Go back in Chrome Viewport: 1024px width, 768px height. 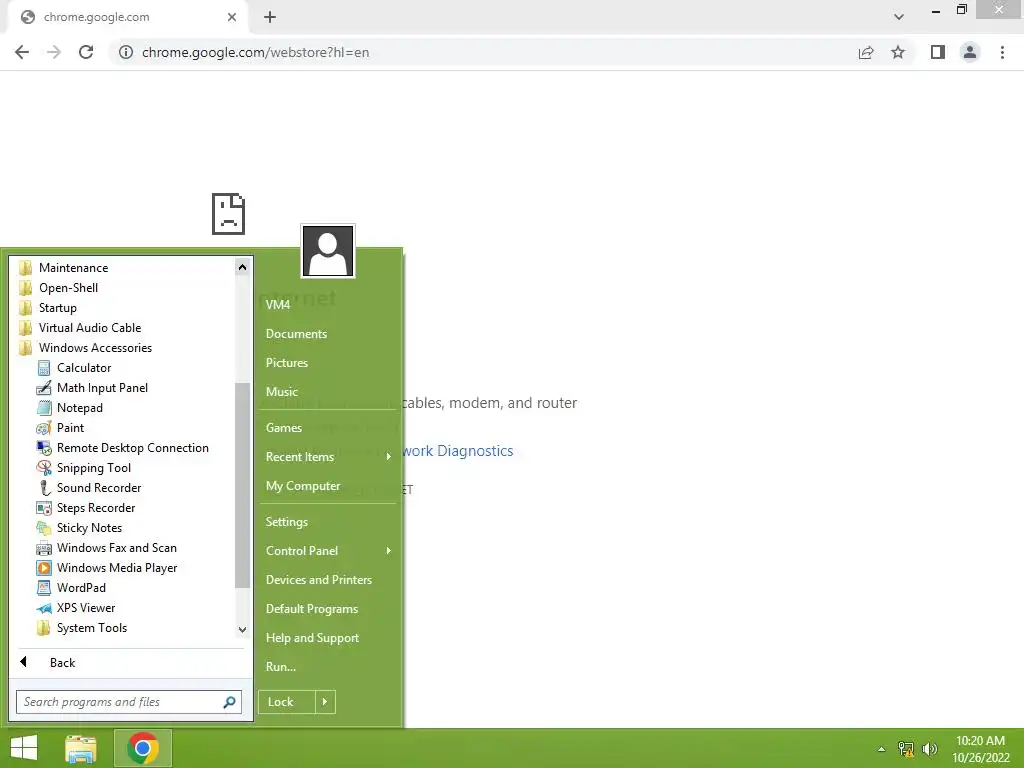click(x=22, y=52)
